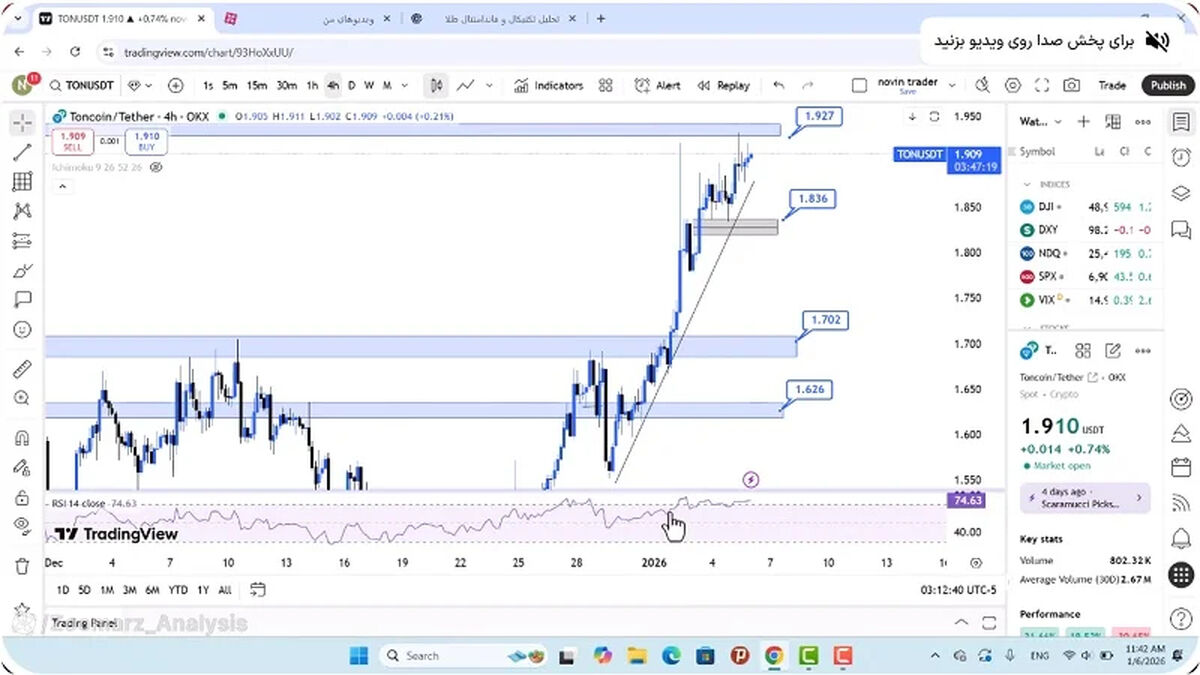Click the zoom in tool

click(x=22, y=398)
